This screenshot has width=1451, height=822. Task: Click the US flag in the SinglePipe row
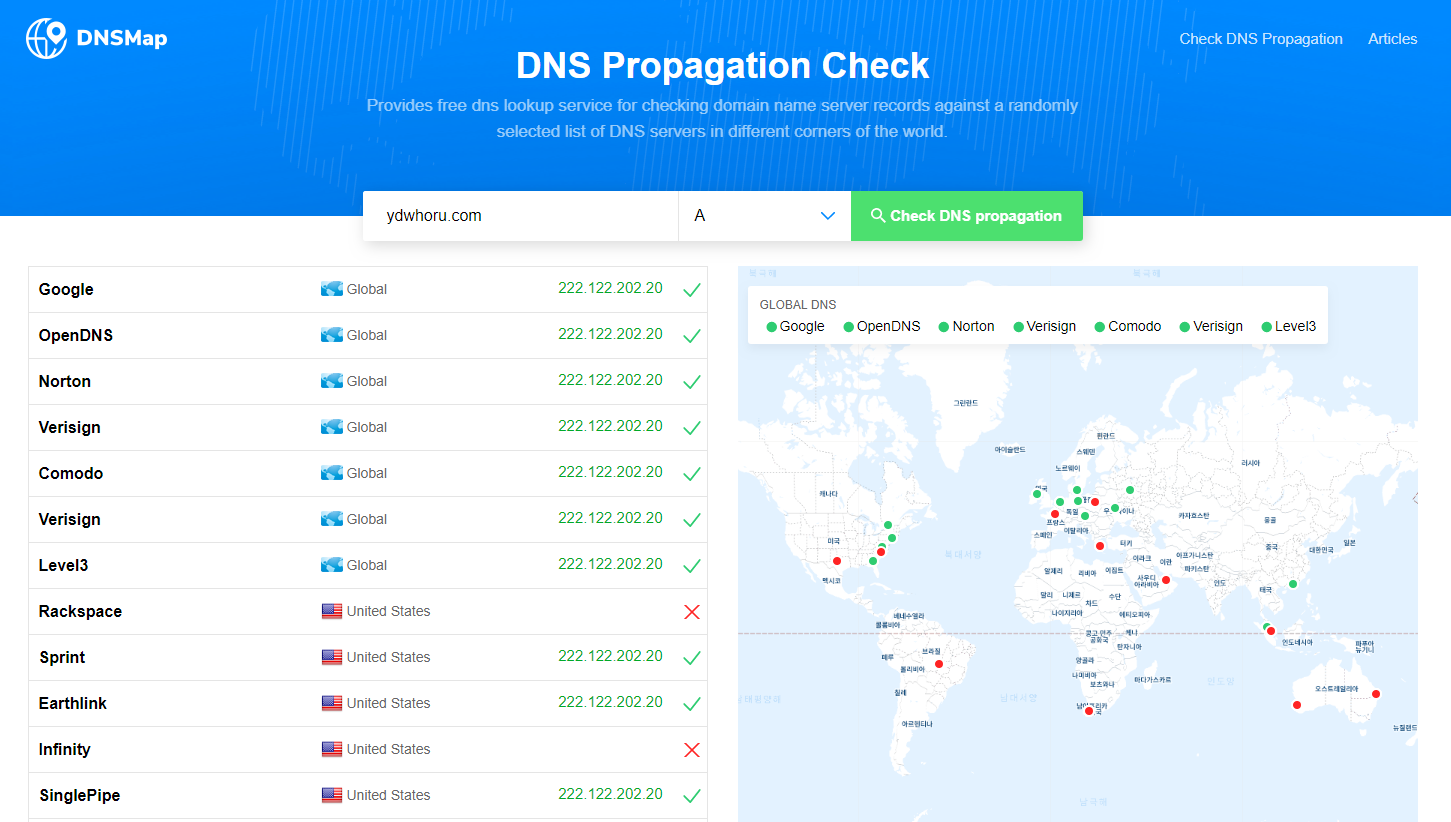[x=332, y=795]
